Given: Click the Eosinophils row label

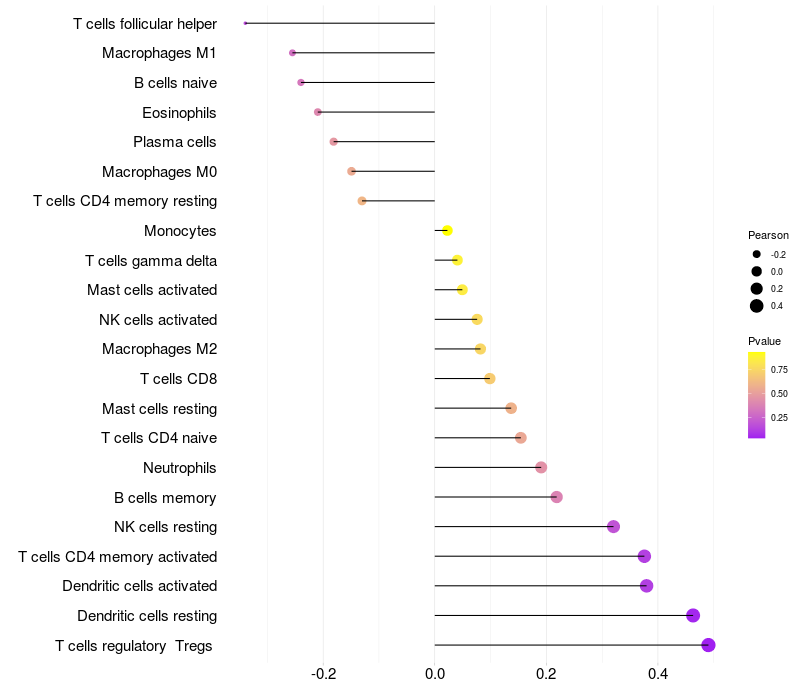Looking at the screenshot, I should [x=179, y=113].
